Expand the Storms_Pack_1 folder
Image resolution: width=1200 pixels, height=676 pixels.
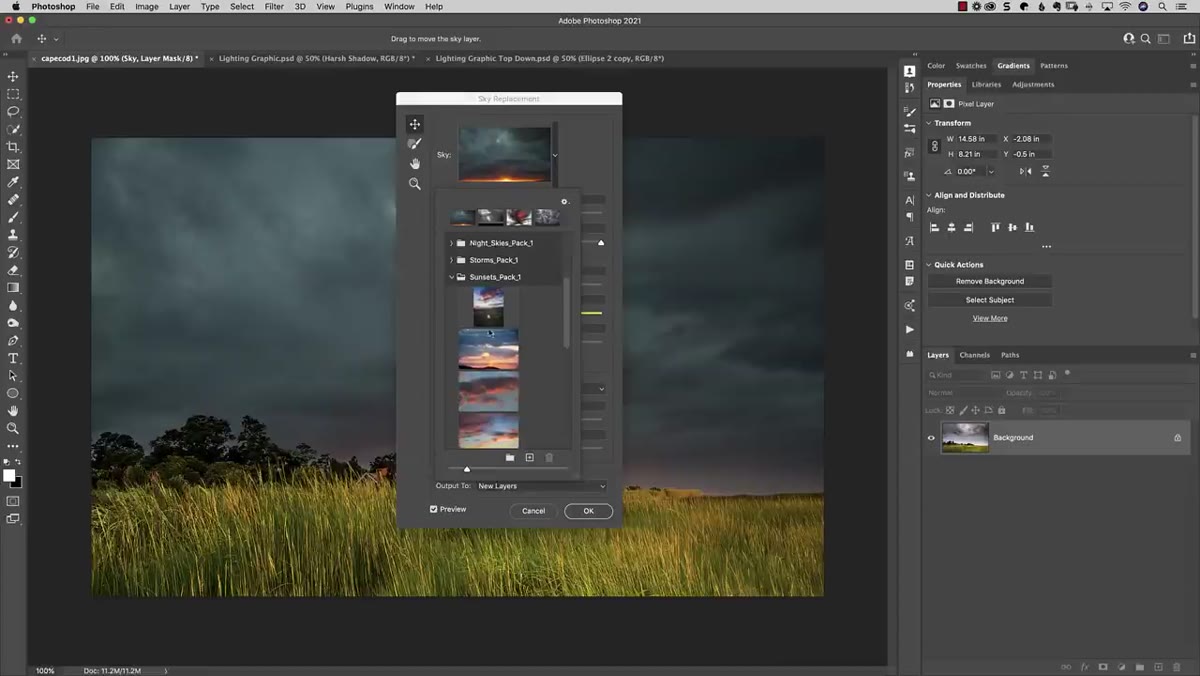point(452,260)
